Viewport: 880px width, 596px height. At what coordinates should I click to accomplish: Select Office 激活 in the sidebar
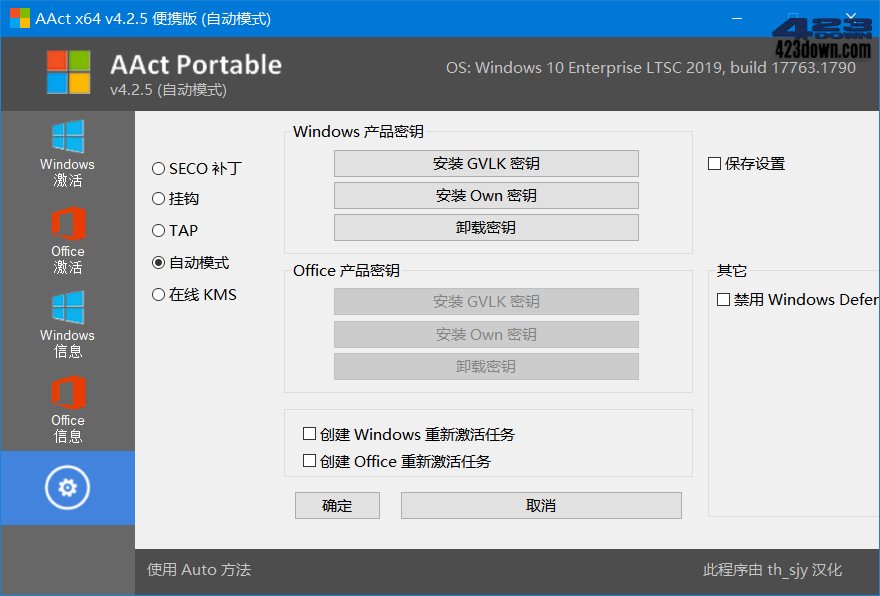click(x=67, y=240)
